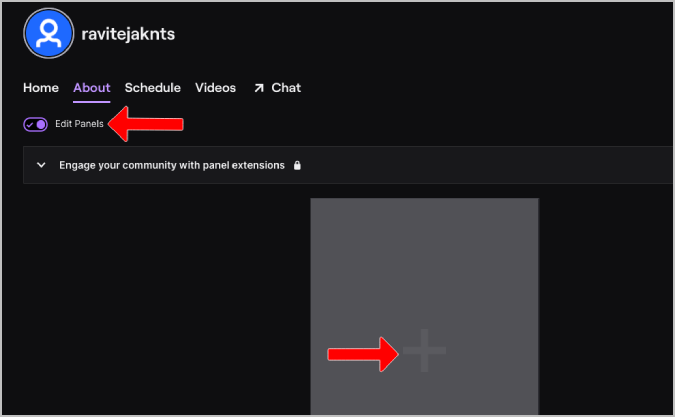Click the lock icon beside panel extensions
Screen dimensions: 675x417
pos(297,165)
